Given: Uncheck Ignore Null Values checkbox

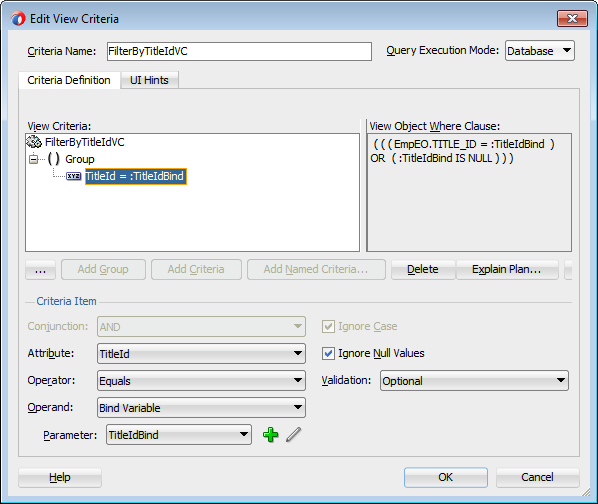Looking at the screenshot, I should (x=328, y=353).
